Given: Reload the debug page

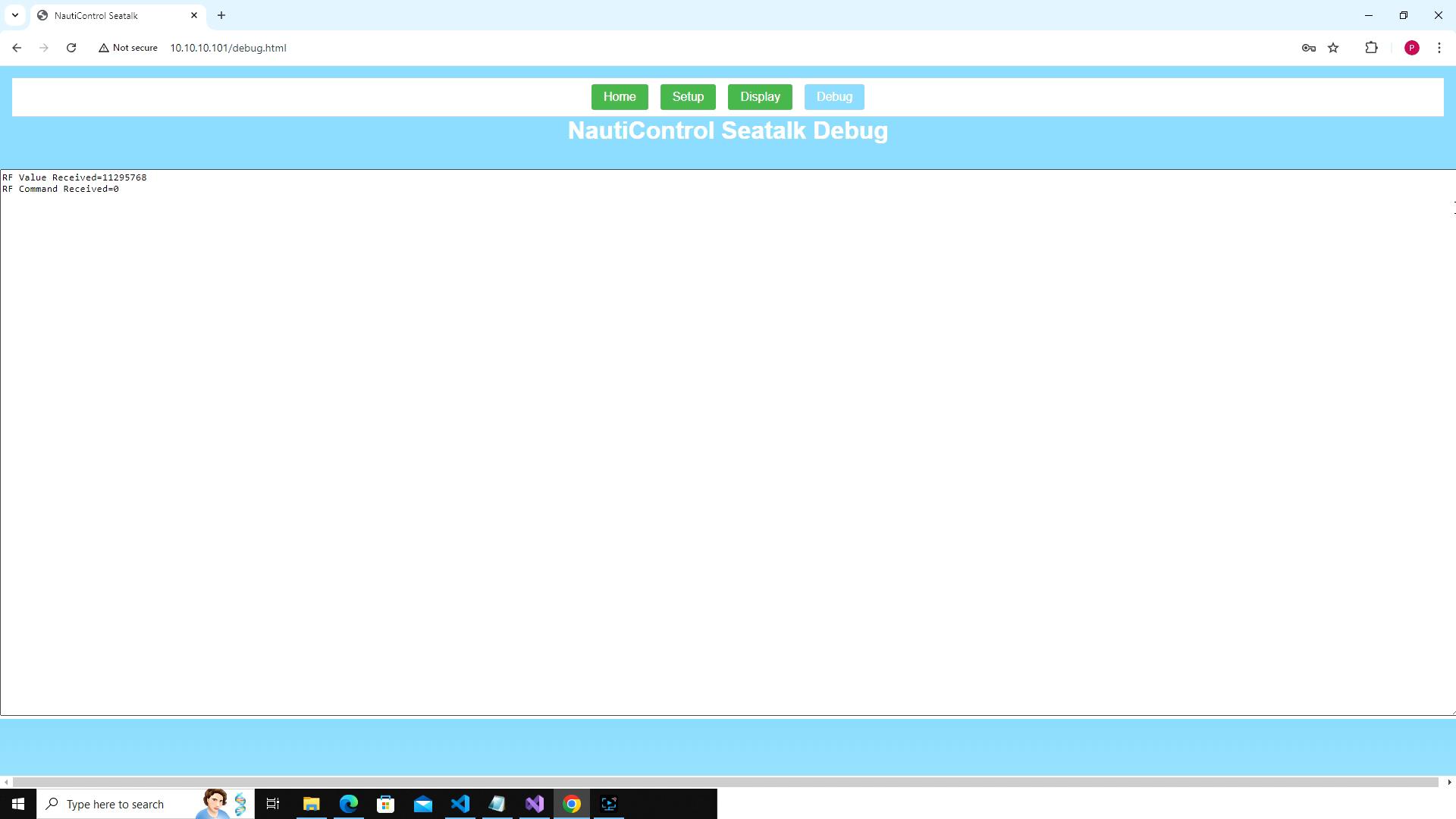Looking at the screenshot, I should (x=71, y=48).
